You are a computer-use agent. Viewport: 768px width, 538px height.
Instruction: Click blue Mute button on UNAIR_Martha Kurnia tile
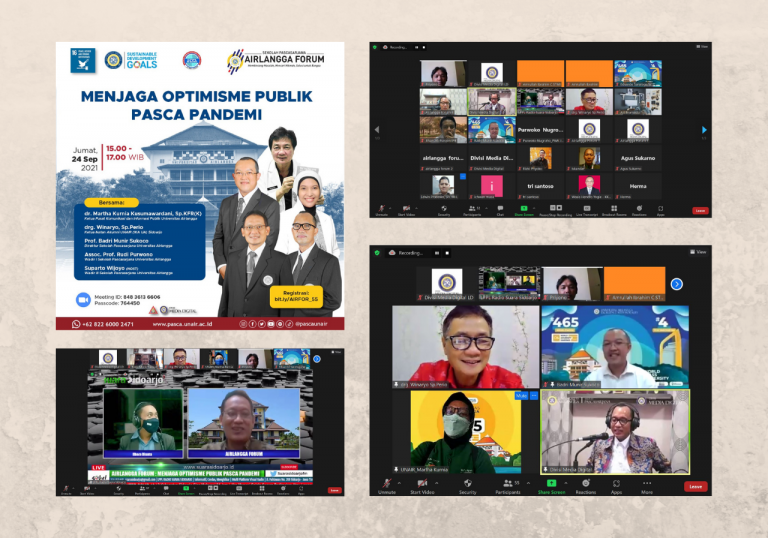(521, 395)
